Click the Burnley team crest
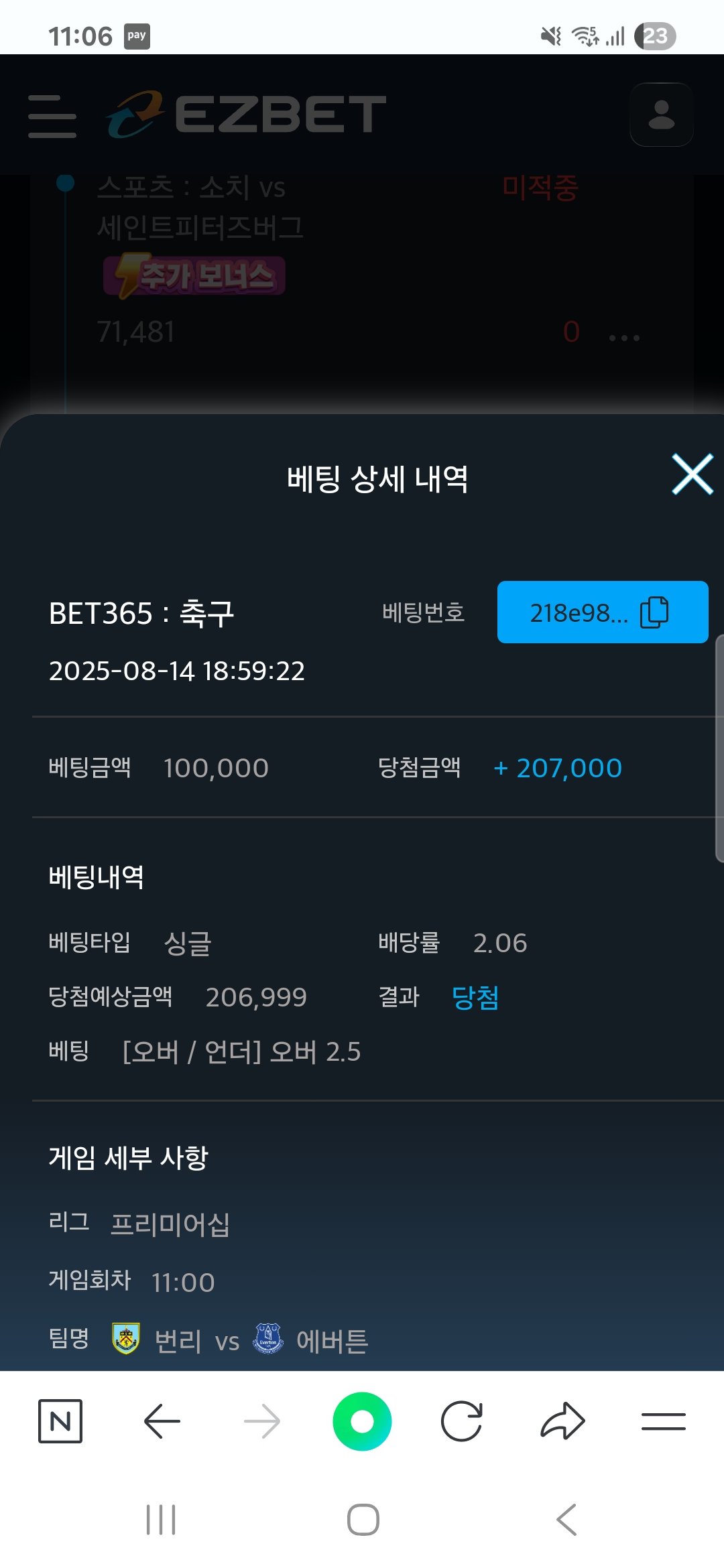 click(x=125, y=1338)
